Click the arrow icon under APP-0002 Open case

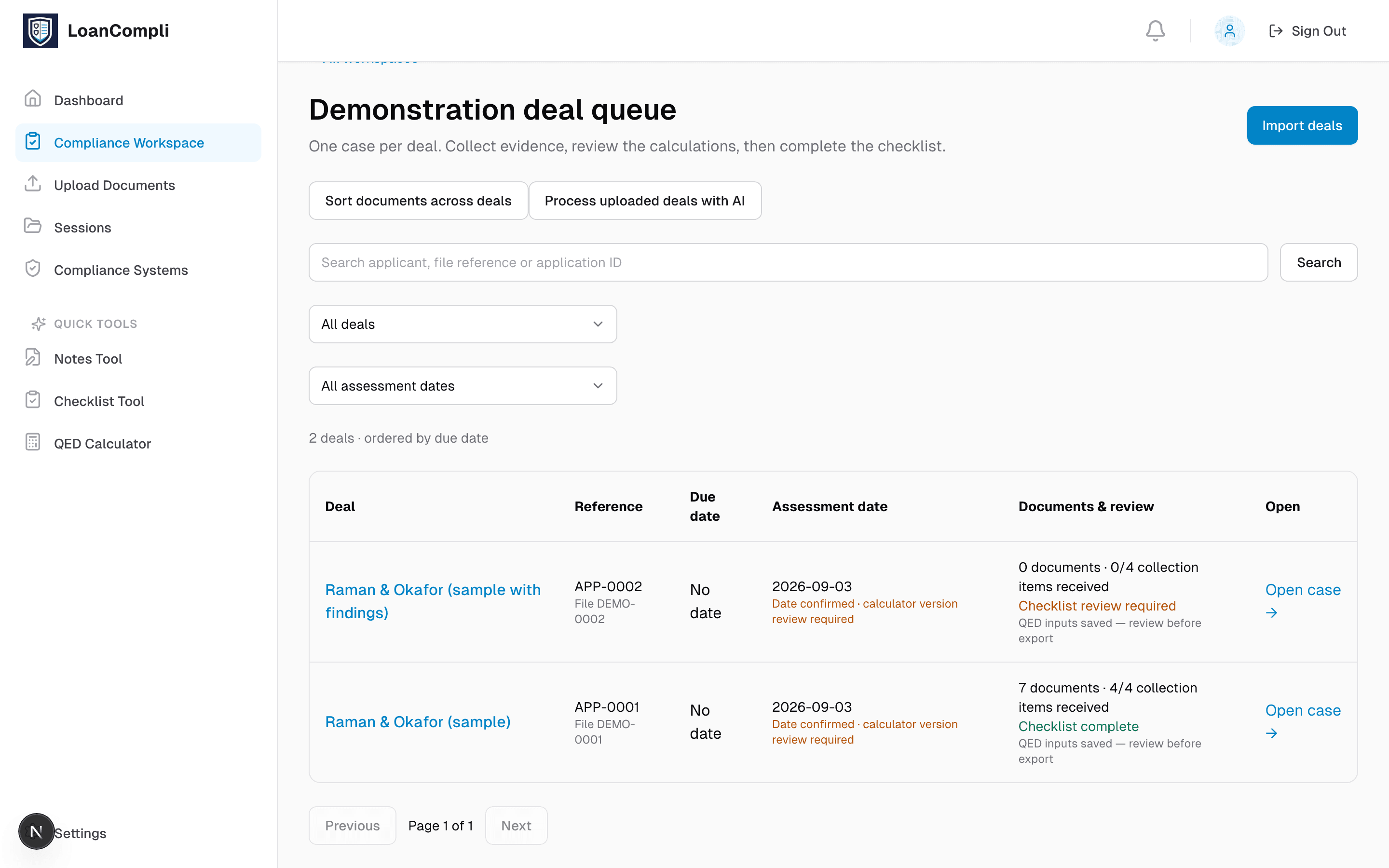coord(1271,613)
